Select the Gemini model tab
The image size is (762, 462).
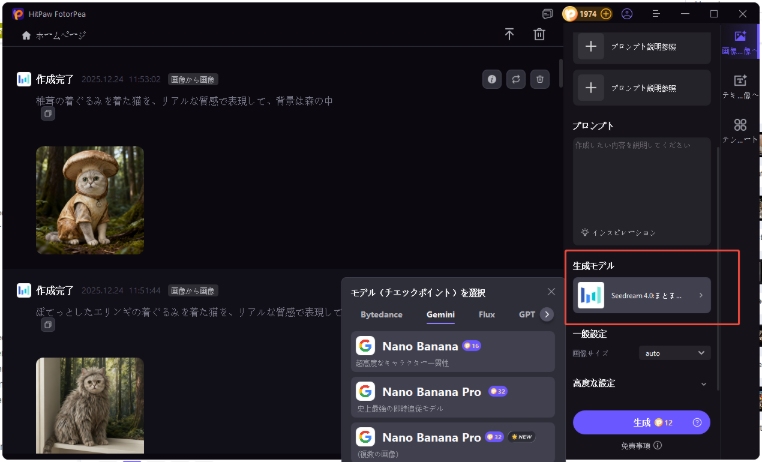coord(441,314)
